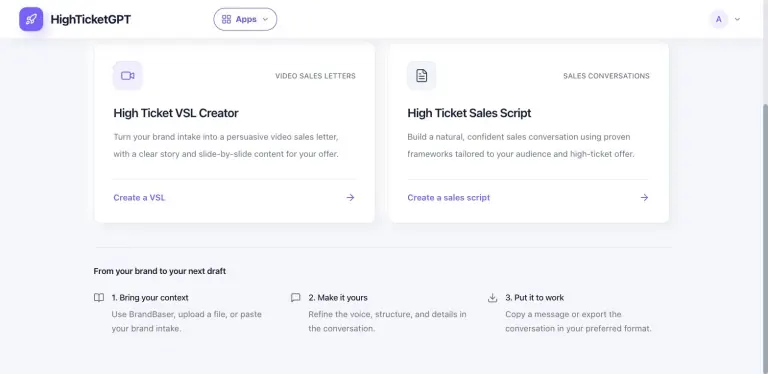Click the user avatar labeled A
The height and width of the screenshot is (374, 768).
pyautogui.click(x=719, y=19)
